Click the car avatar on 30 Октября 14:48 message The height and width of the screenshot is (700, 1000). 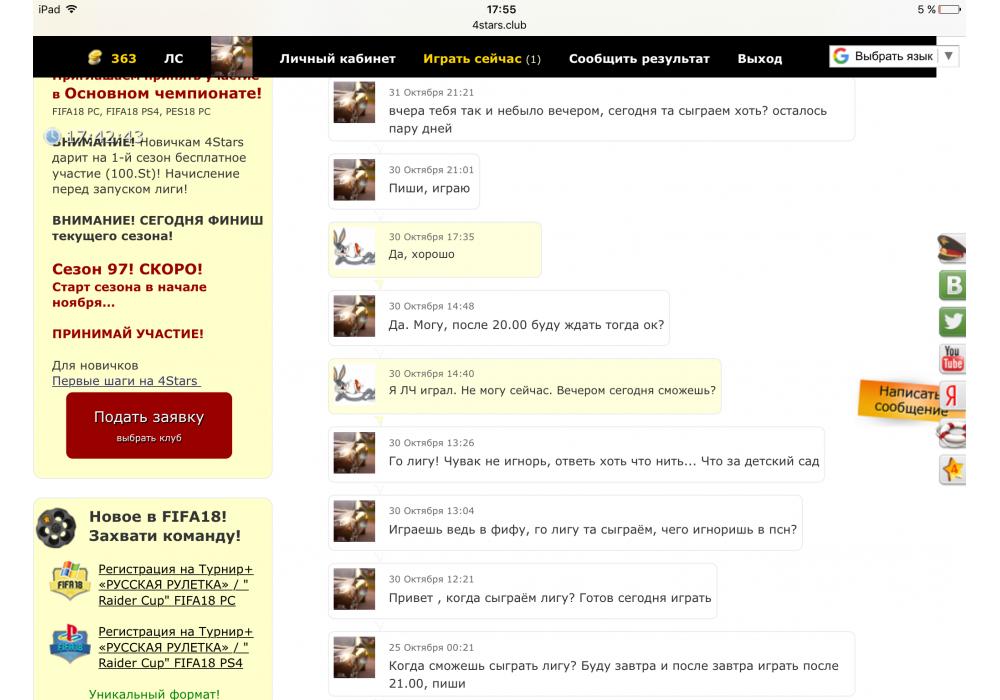[354, 316]
